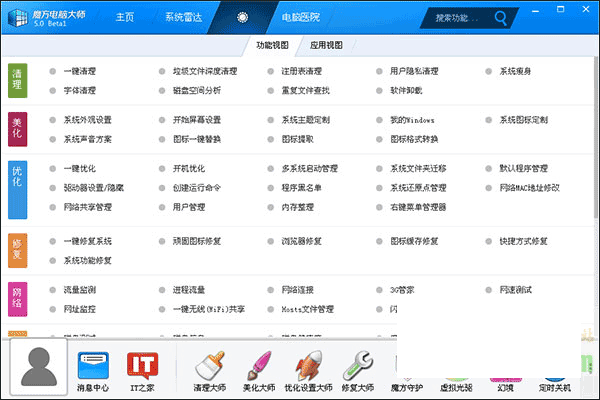Open 用户隐私清理
600x400 pixels.
pyautogui.click(x=414, y=71)
